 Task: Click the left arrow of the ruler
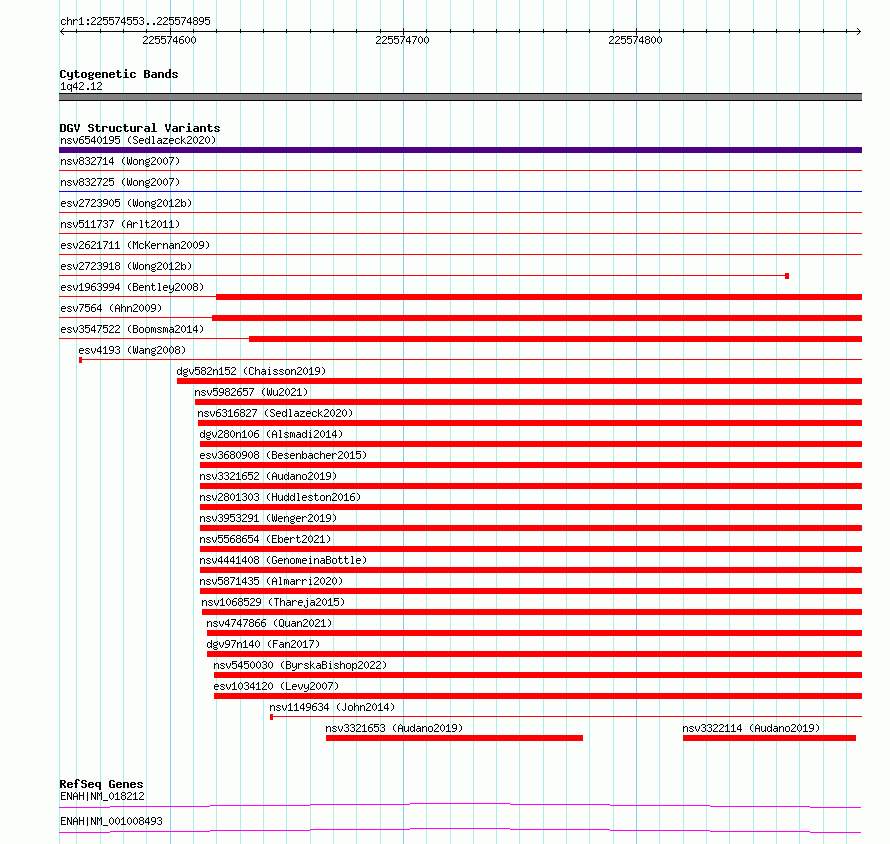62,31
